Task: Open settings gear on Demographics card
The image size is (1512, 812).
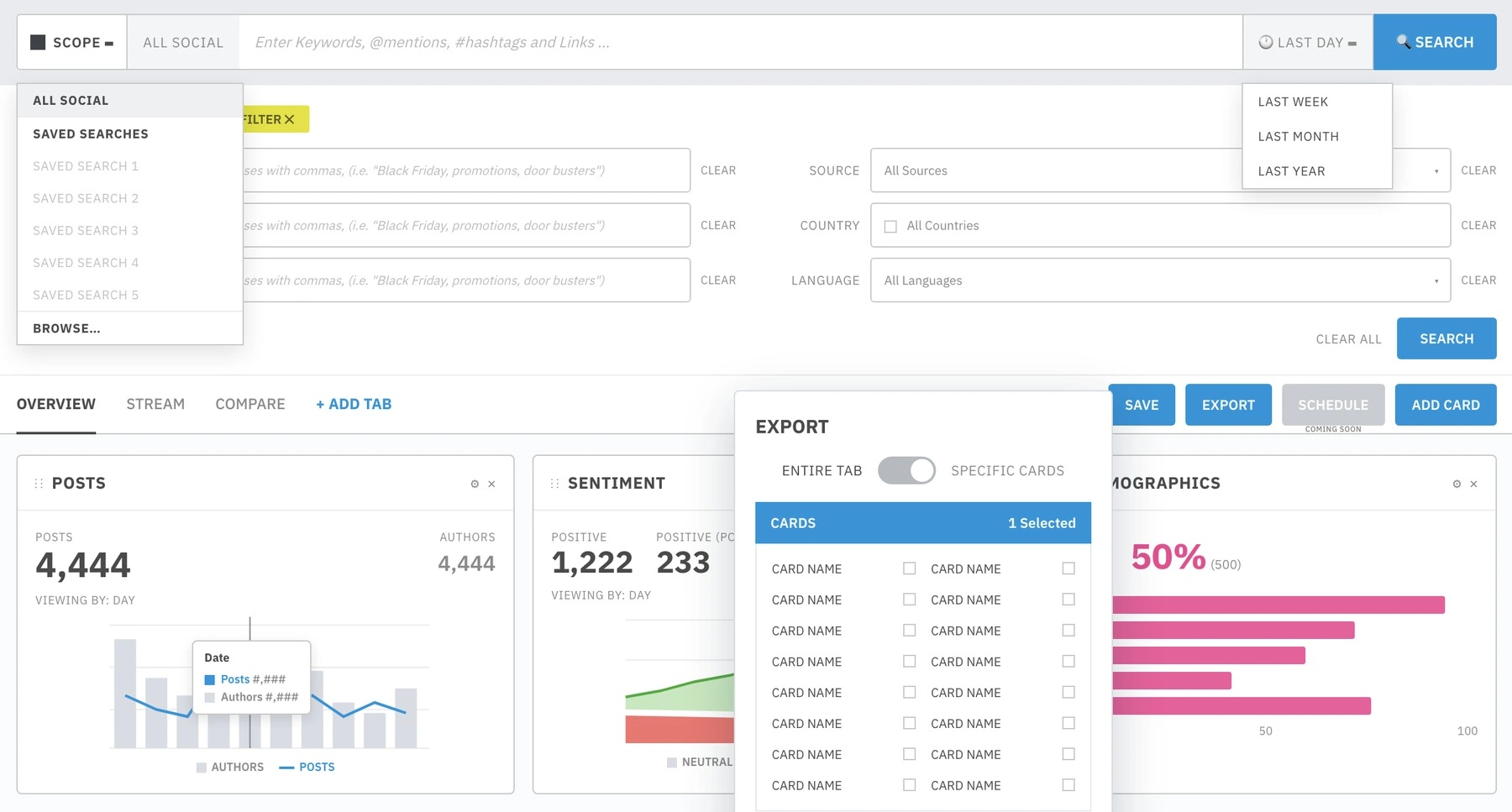Action: 1457,484
